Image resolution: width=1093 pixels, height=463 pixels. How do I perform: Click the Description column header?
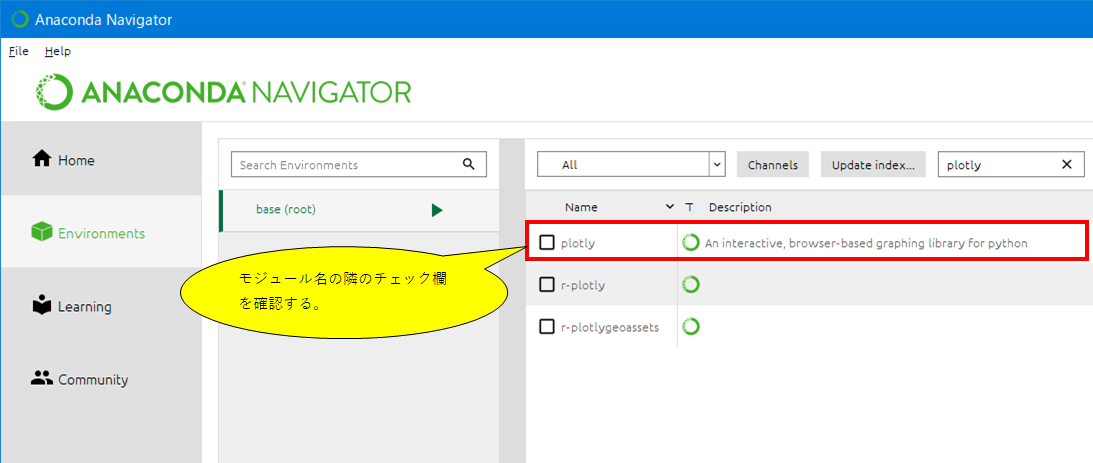(x=740, y=207)
